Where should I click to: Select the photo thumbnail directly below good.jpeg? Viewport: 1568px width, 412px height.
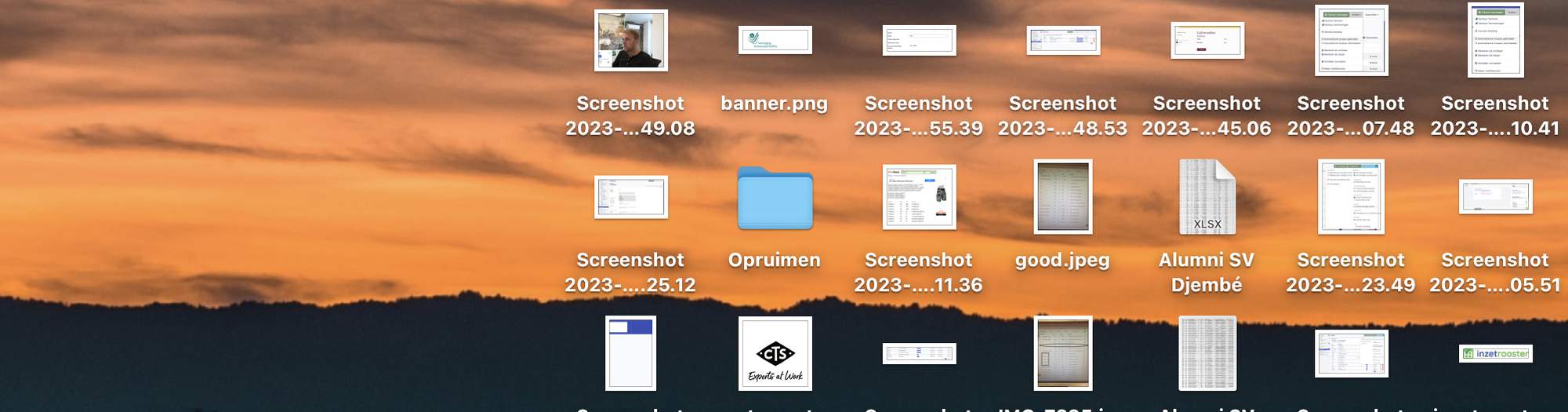coord(1062,353)
